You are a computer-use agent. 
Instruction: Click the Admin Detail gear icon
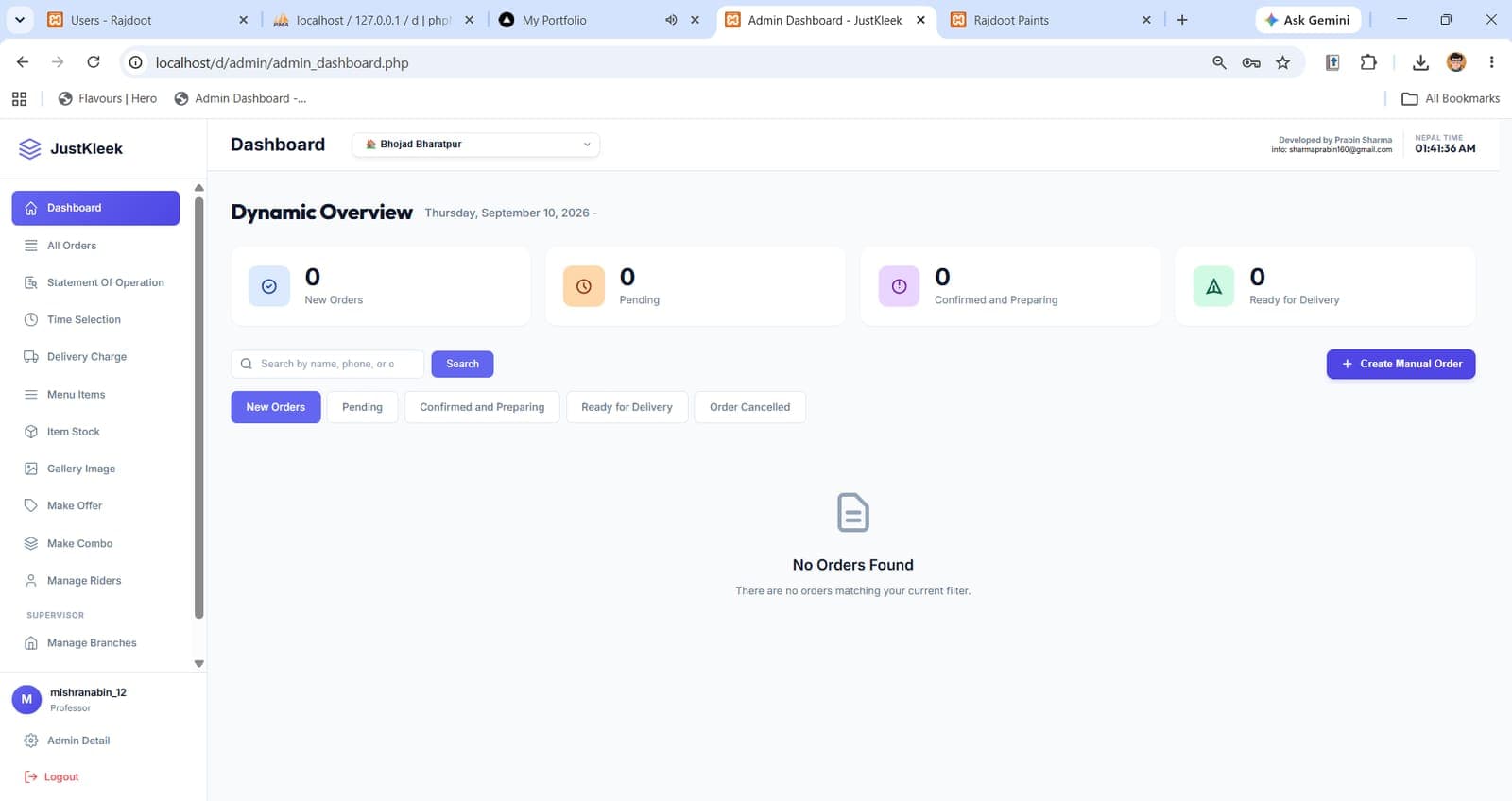pos(31,741)
